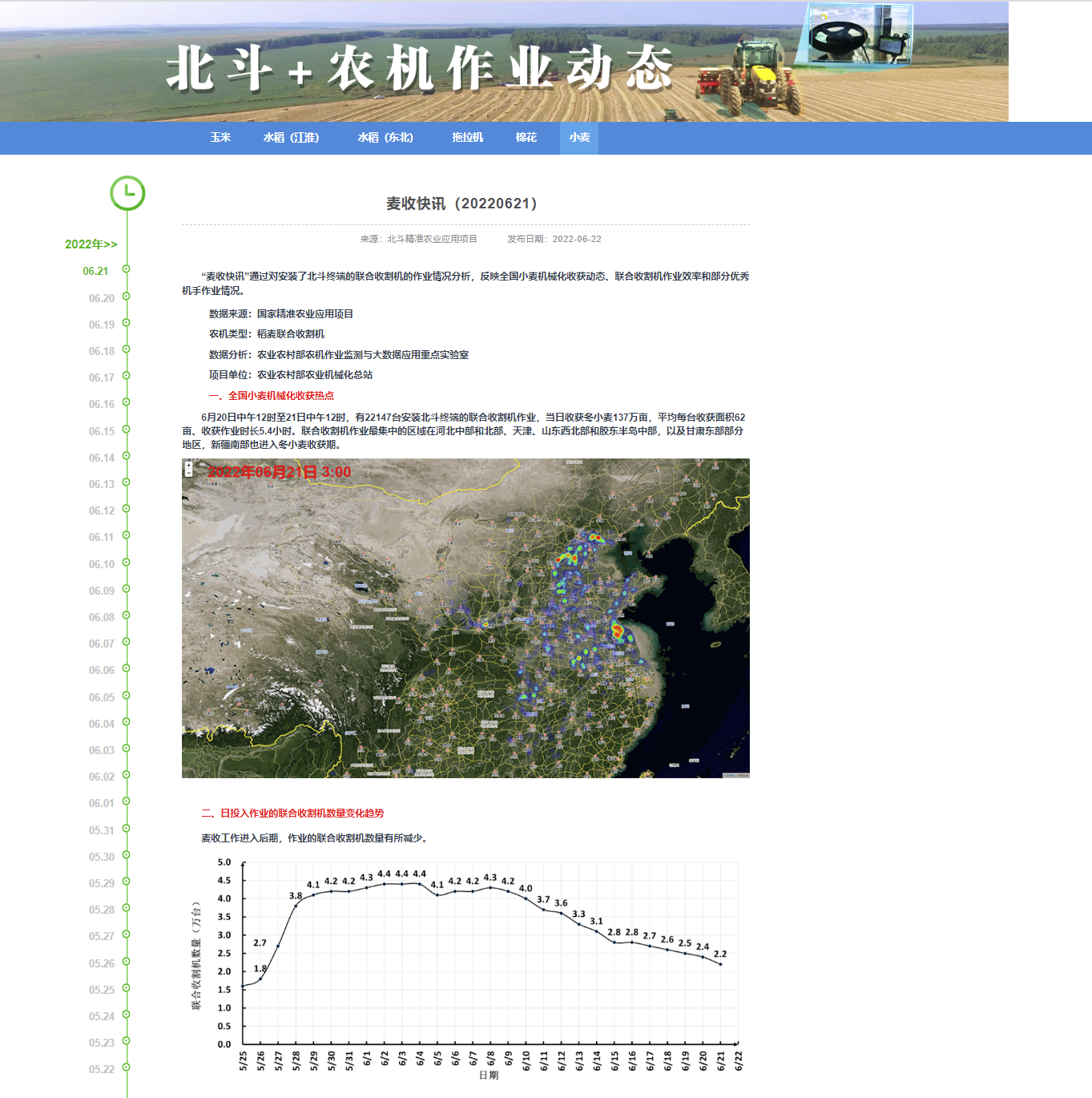The width and height of the screenshot is (1092, 1098).
Task: Zoom out the map with minus button
Action: pos(188,473)
